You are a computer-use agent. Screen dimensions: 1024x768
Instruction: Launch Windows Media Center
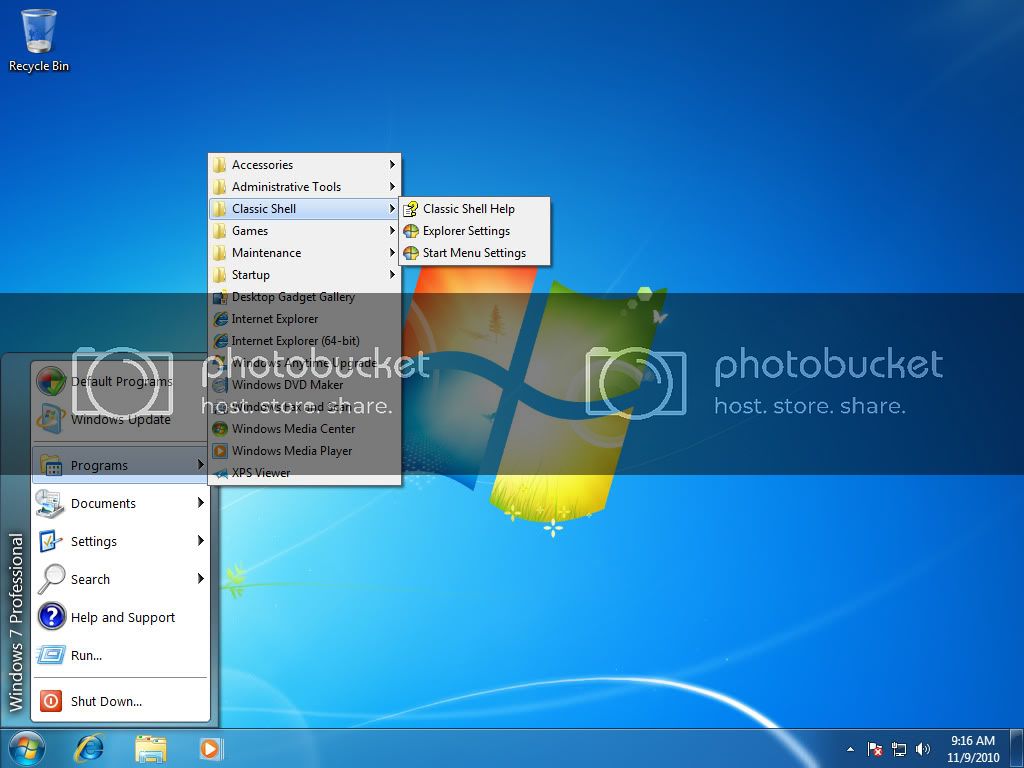point(304,429)
